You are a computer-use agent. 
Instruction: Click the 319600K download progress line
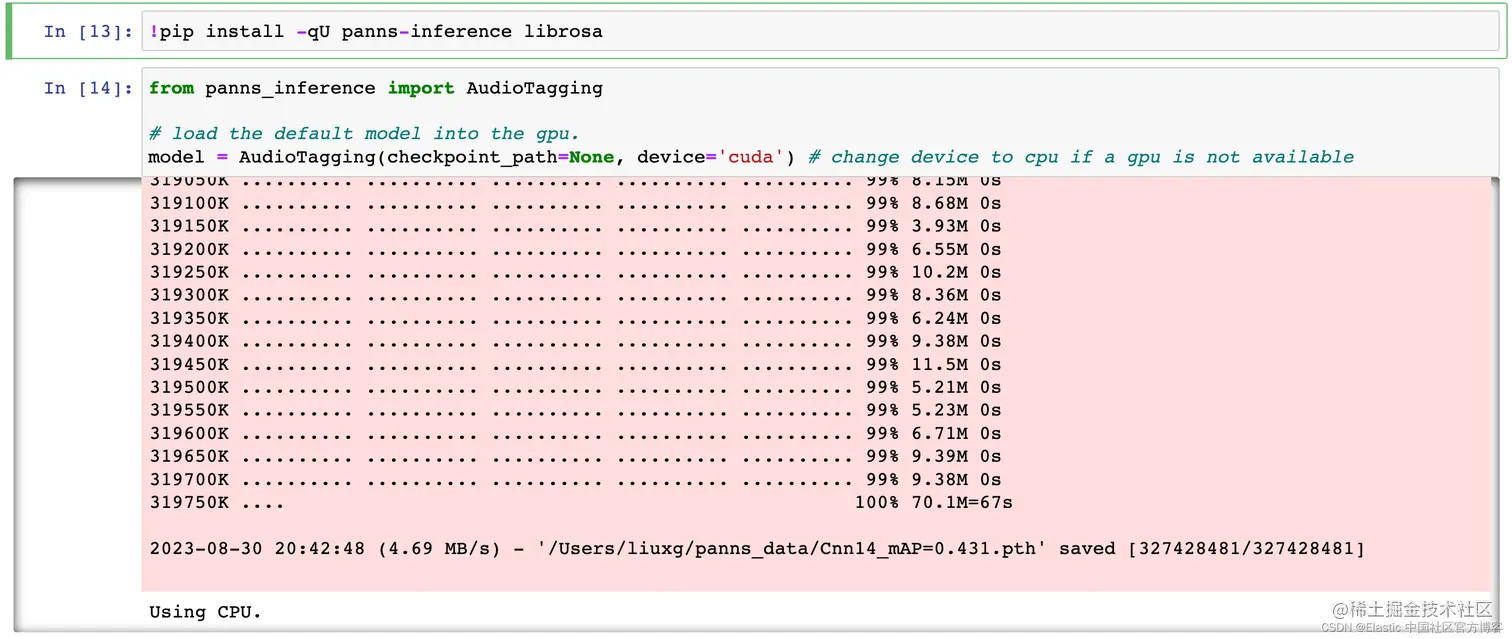[x=575, y=433]
